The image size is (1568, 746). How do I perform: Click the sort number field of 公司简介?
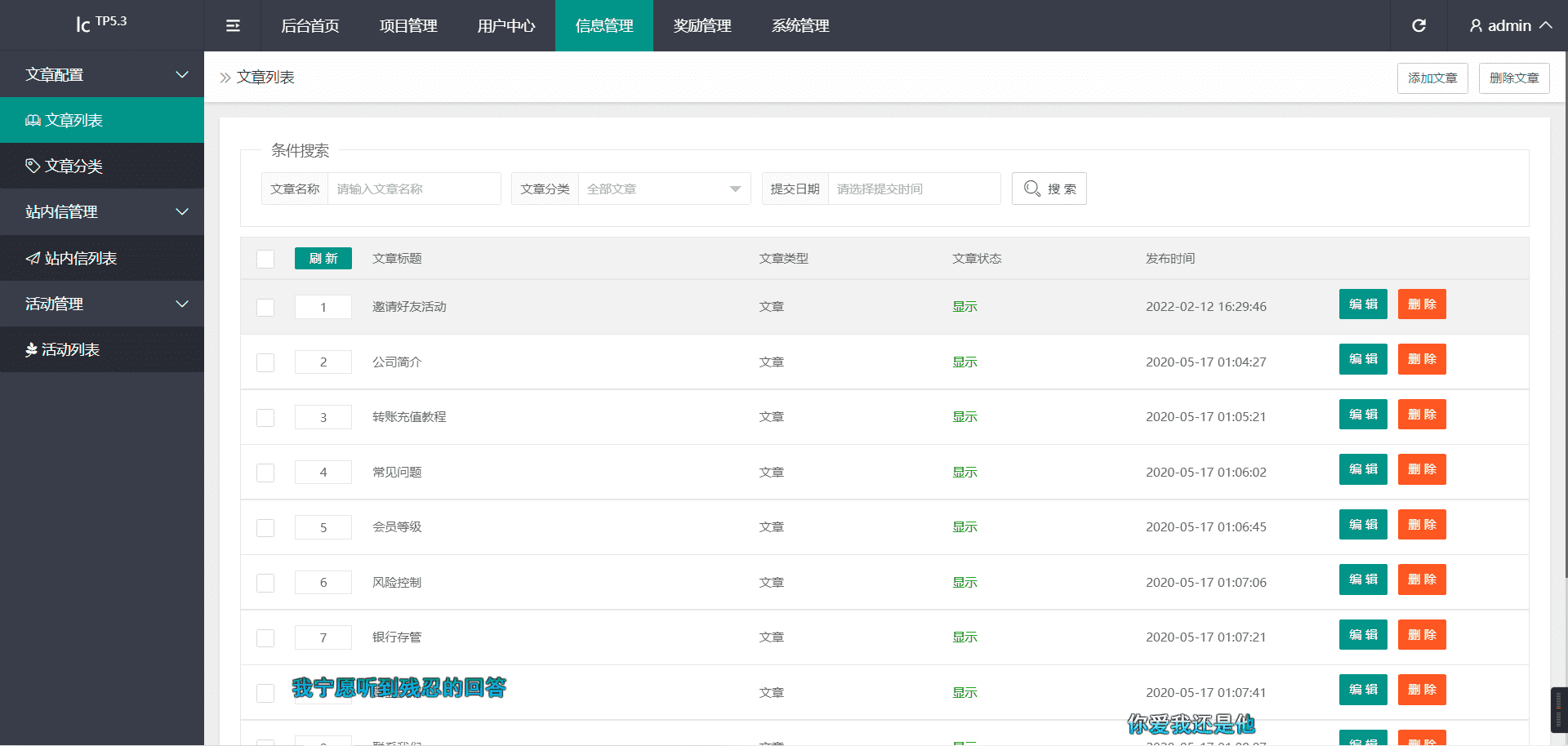pyautogui.click(x=323, y=362)
